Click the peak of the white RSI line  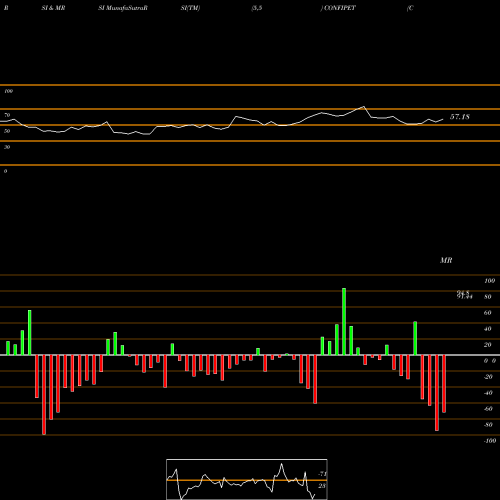tap(364, 107)
